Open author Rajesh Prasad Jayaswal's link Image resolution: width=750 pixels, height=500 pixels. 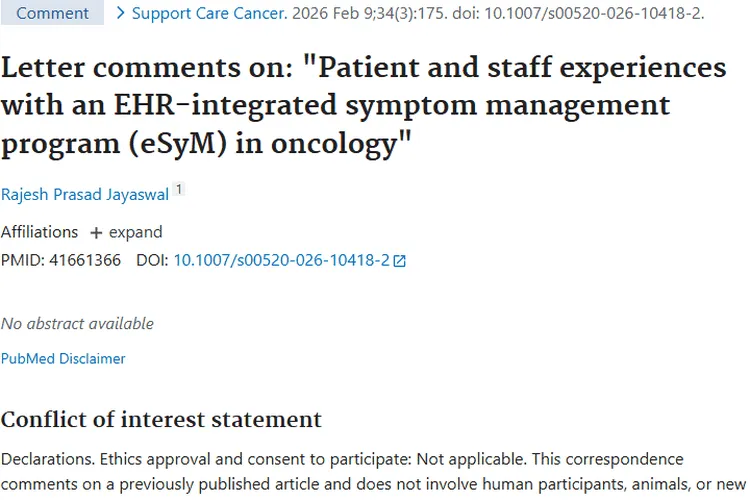85,194
